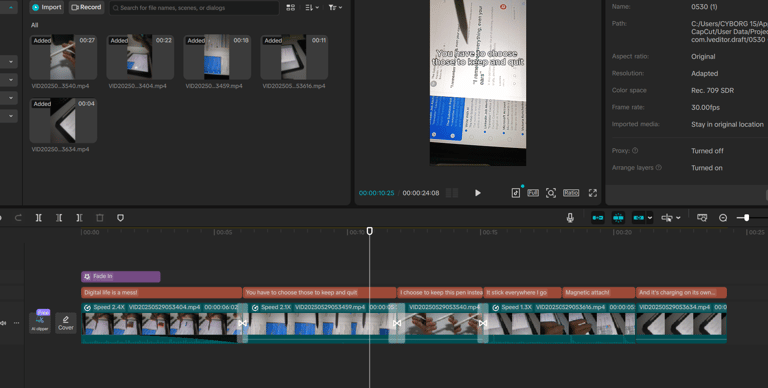Viewport: 768px width, 388px height.
Task: Select the Fade In effect clip
Action: click(120, 277)
